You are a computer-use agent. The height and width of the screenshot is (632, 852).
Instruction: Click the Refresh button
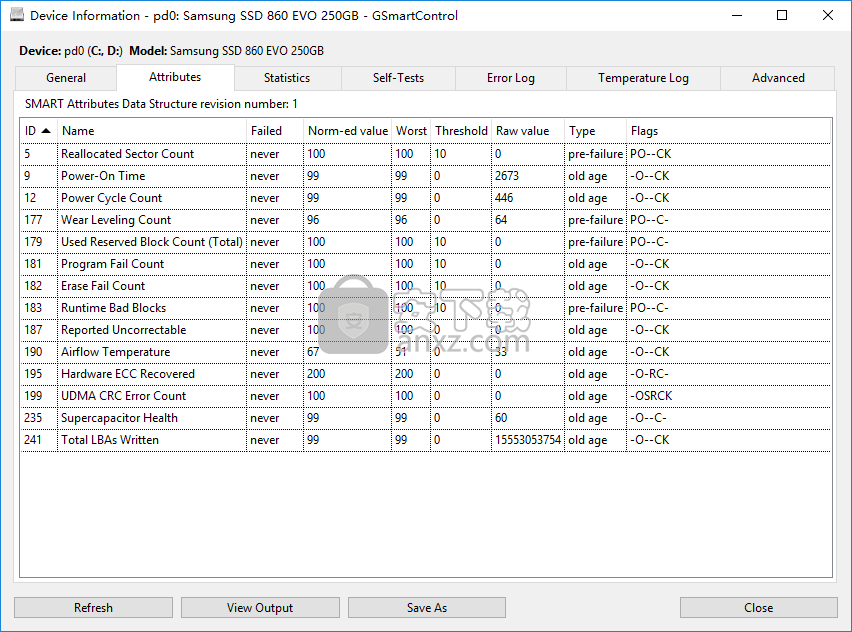tap(93, 608)
